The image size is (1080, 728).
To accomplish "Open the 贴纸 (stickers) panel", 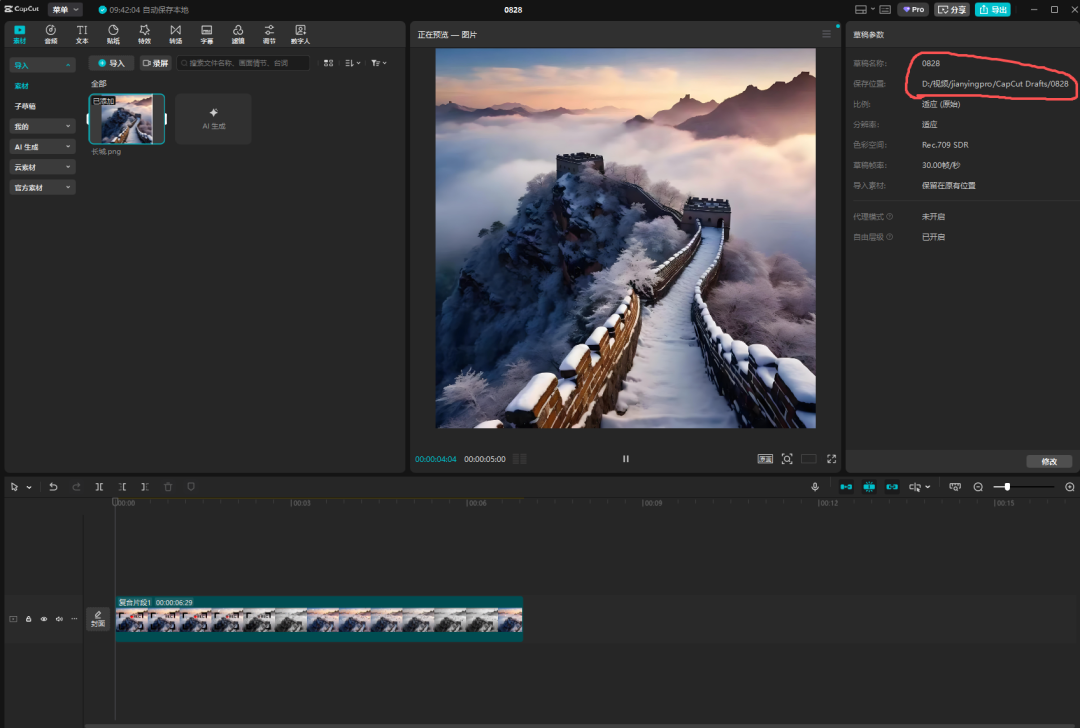I will (113, 34).
